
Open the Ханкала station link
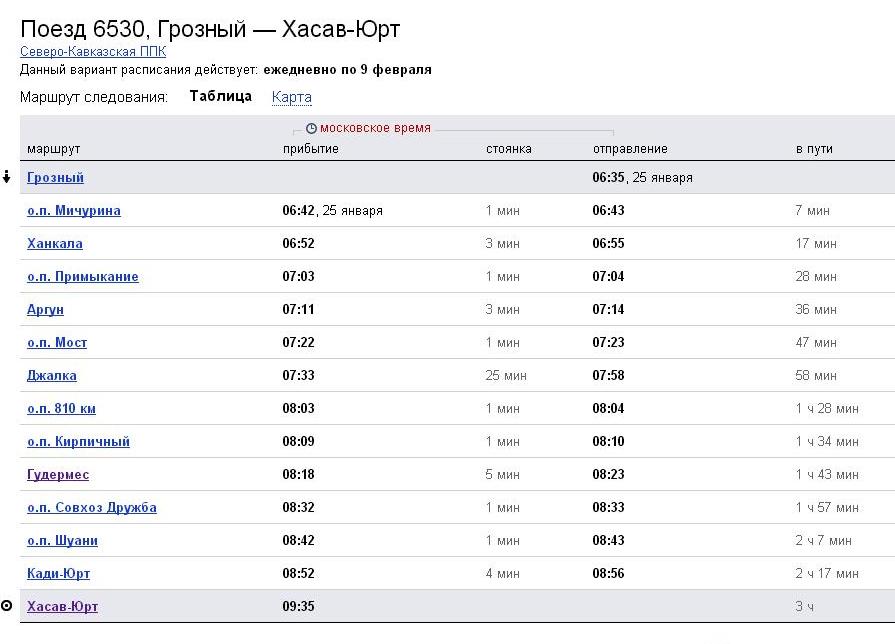tap(55, 244)
